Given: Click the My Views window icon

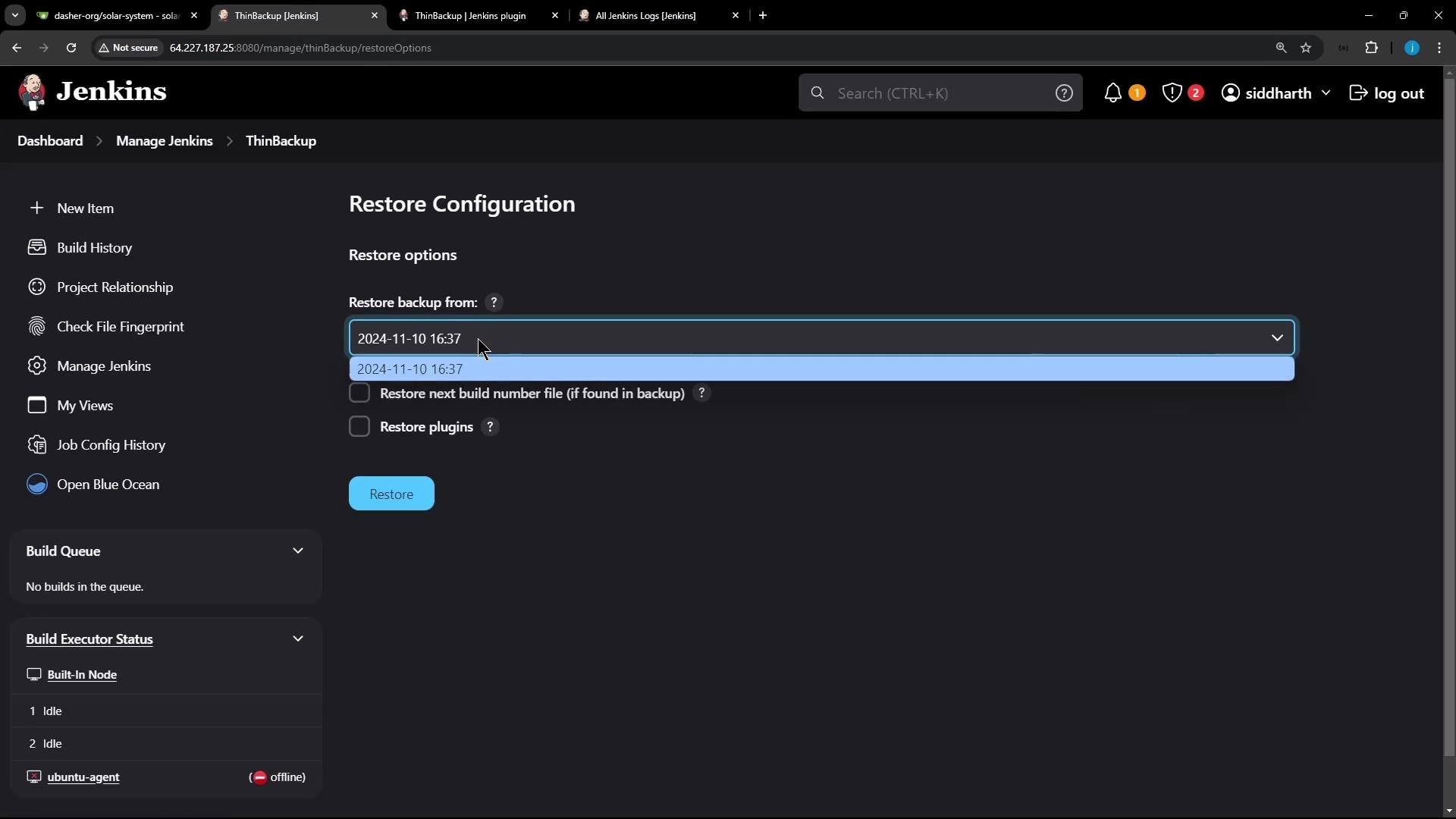Looking at the screenshot, I should [x=36, y=405].
